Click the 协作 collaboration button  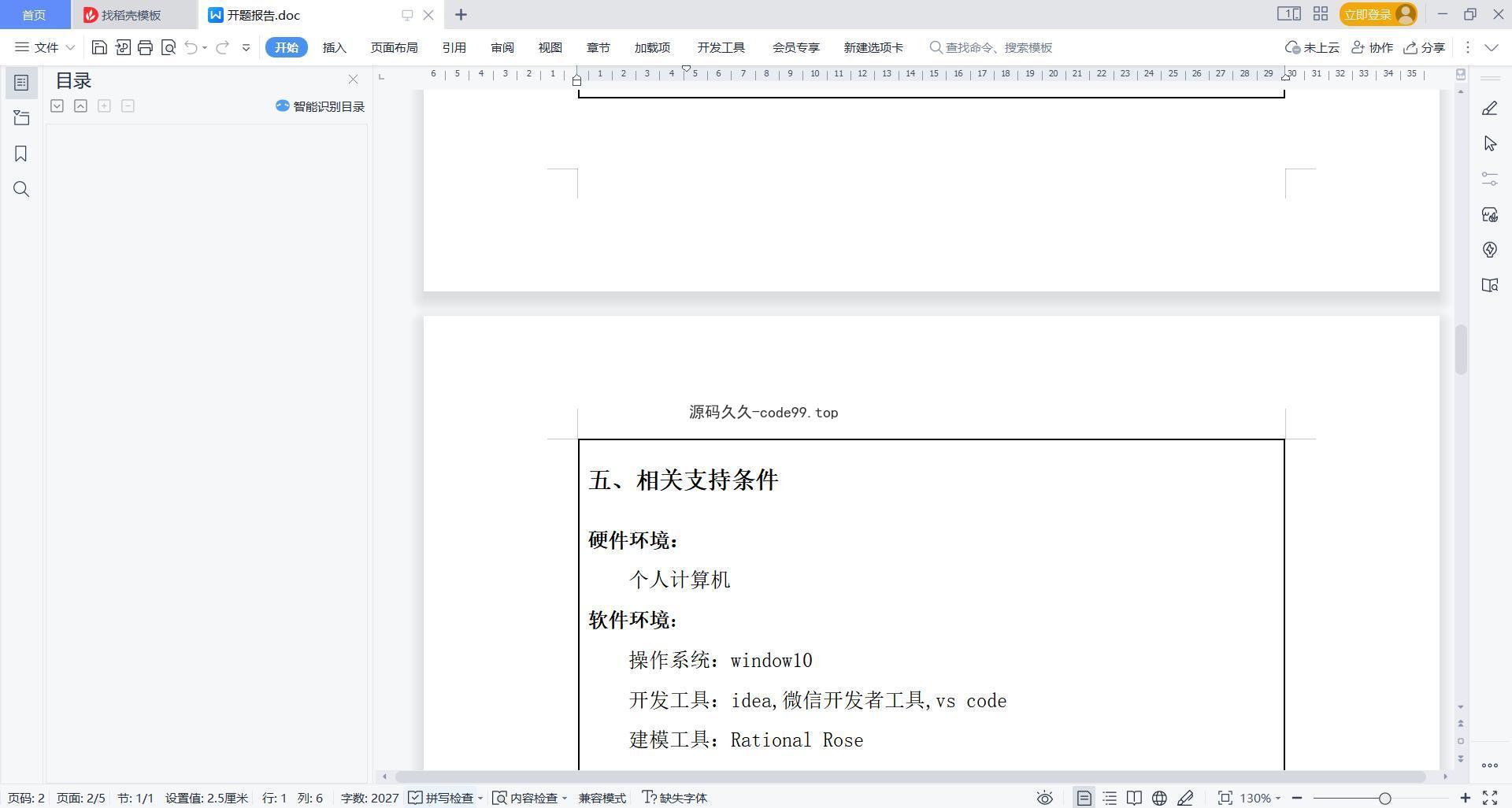click(x=1372, y=47)
